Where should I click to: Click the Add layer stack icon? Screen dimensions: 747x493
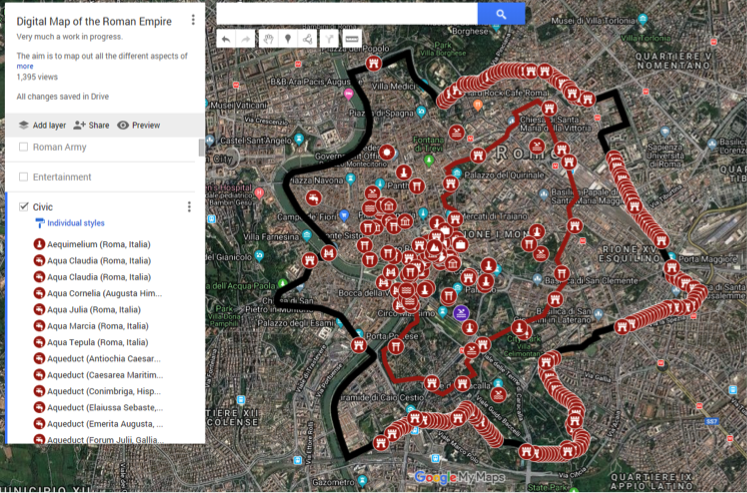point(23,125)
